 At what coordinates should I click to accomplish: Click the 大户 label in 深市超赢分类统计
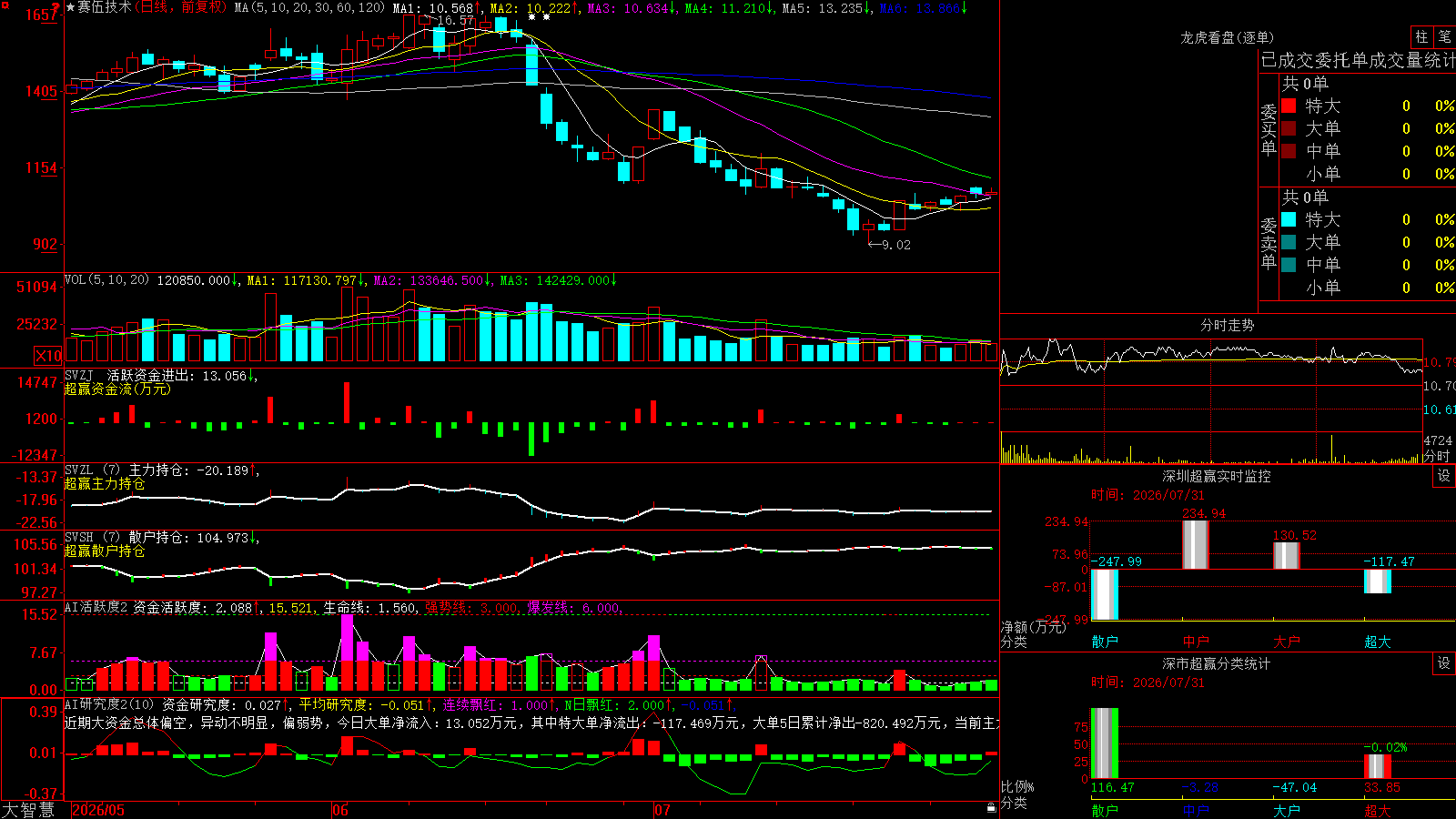point(1287,810)
